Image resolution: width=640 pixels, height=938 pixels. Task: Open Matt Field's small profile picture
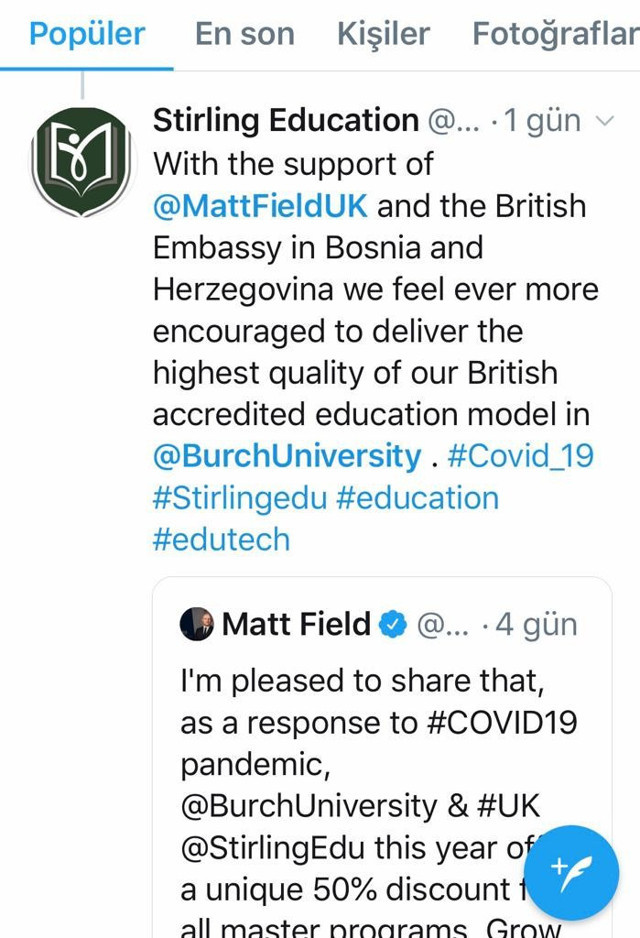197,624
